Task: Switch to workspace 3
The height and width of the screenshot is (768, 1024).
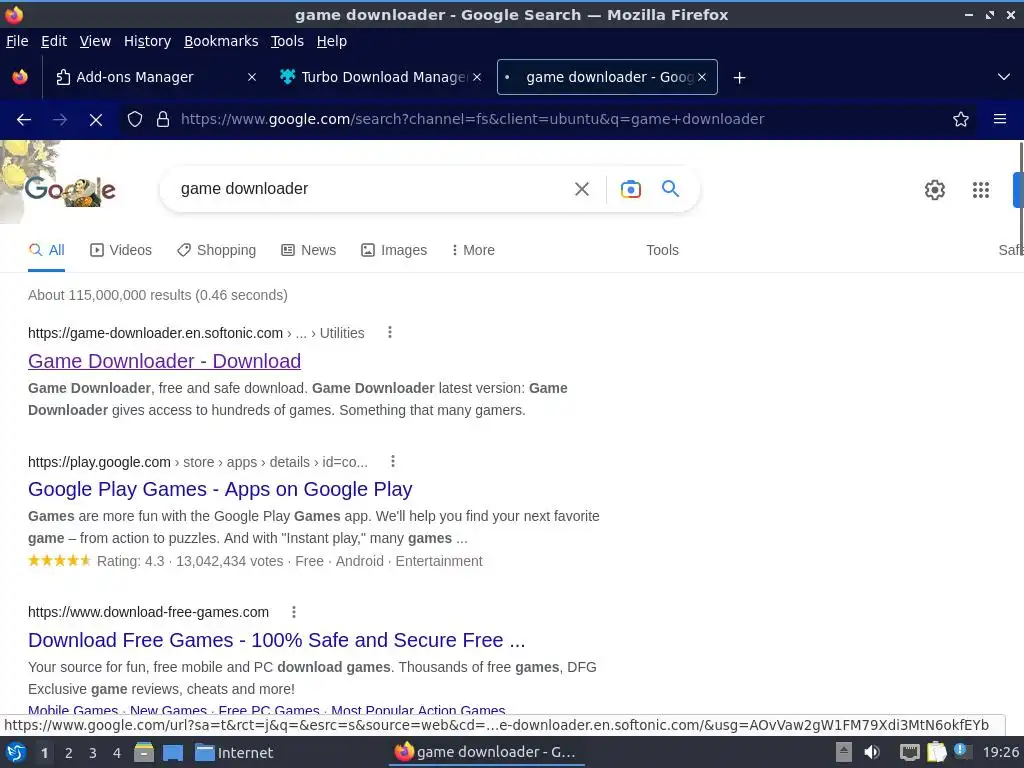Action: (x=93, y=753)
